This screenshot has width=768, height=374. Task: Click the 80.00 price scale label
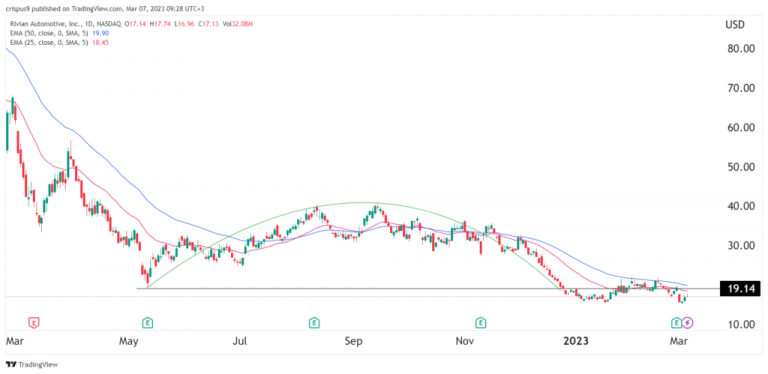click(x=741, y=49)
